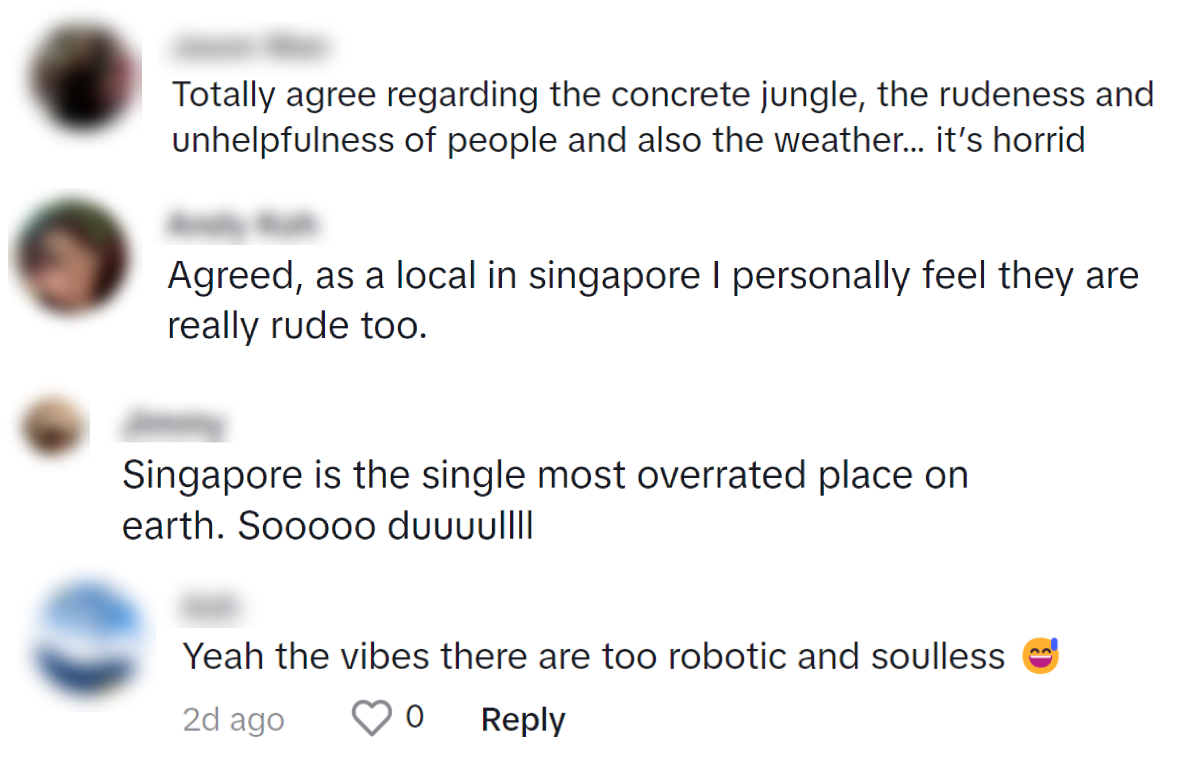Viewport: 1200px width, 759px height.
Task: Click the "Yeah the vibes there are too robotic" text
Action: click(594, 656)
